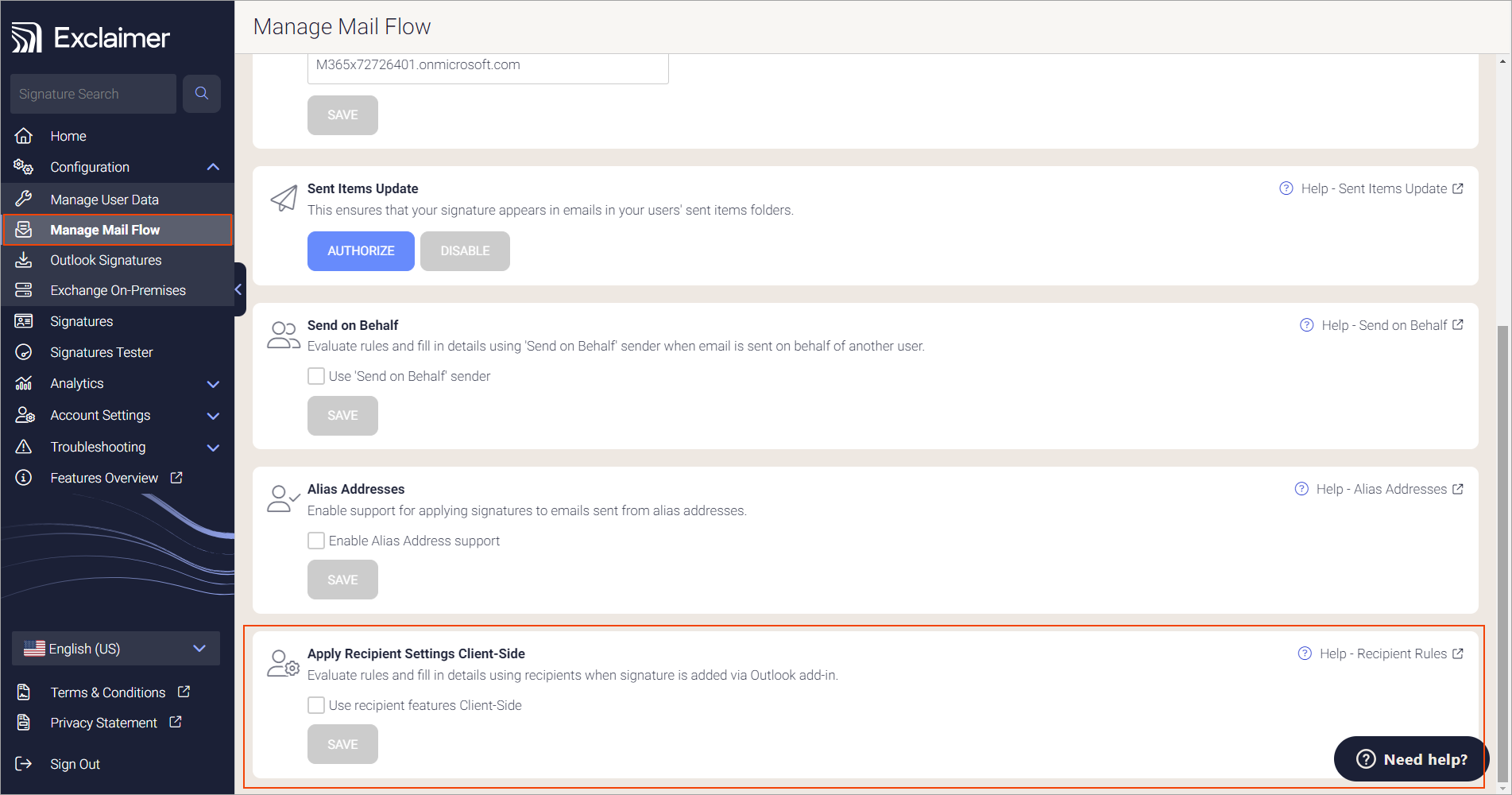
Task: Open Signatures in the sidebar menu
Action: tap(81, 321)
